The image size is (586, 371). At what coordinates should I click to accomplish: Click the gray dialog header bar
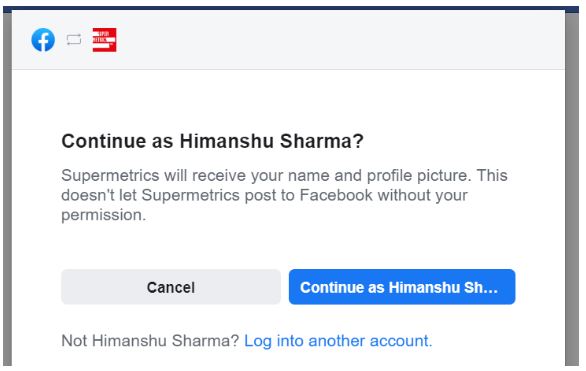tap(288, 40)
